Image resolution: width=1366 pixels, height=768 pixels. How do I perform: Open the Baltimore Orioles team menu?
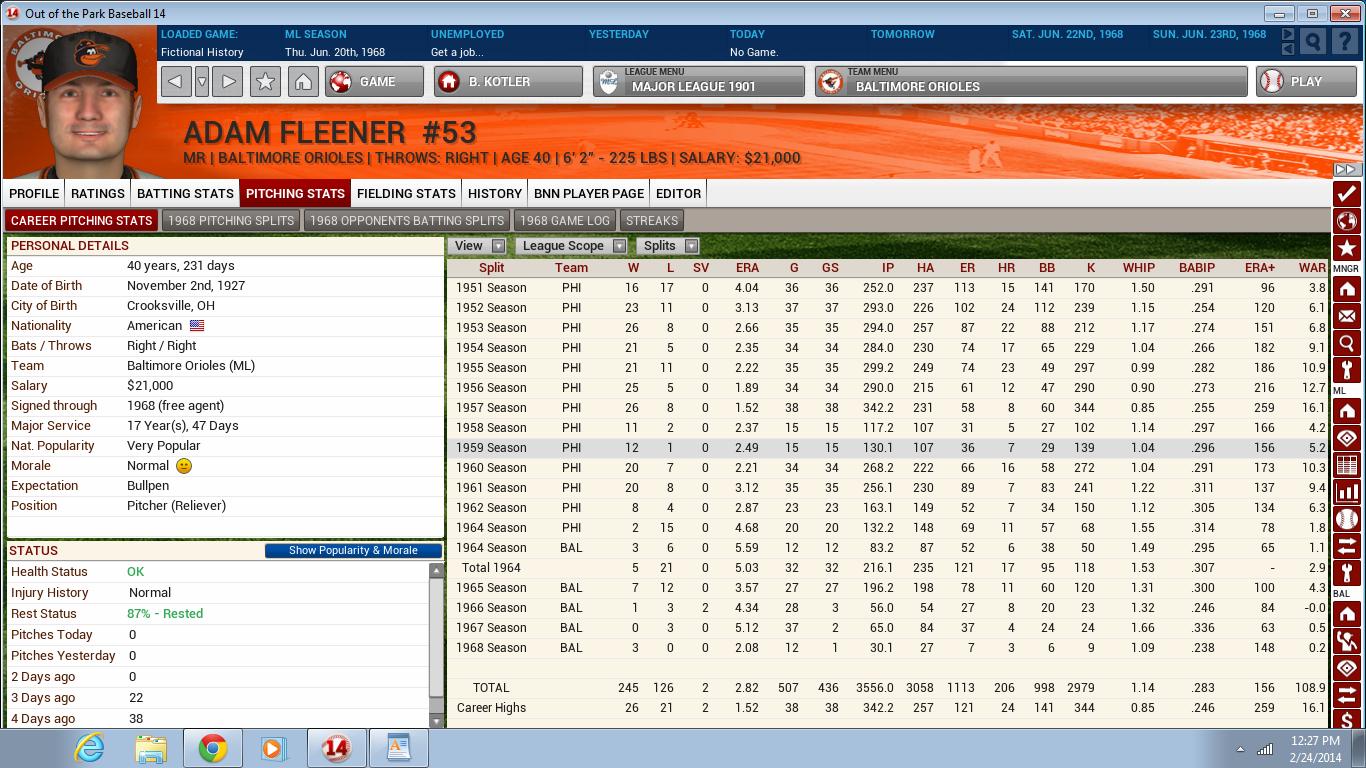1031,82
